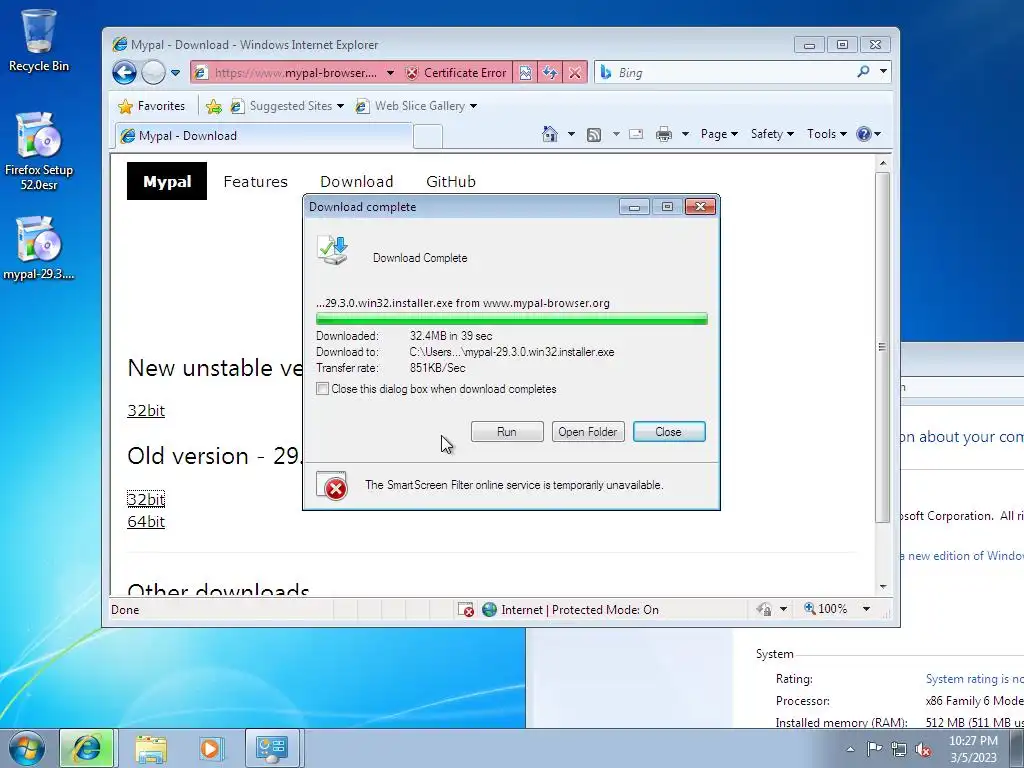Open the search provider dropdown arrow
Screen dimensions: 1024x768
[883, 72]
